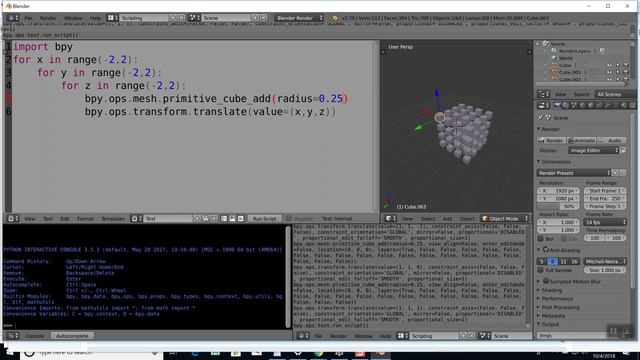This screenshot has width=640, height=360.
Task: Enable the Sampled Motion Blur checkbox
Action: coord(546,281)
